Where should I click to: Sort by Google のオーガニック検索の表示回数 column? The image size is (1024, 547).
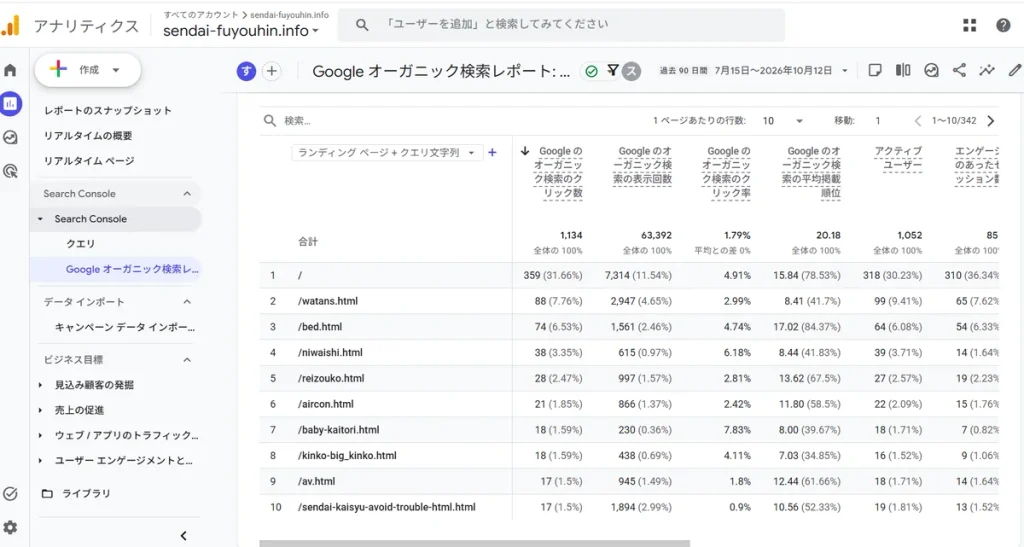[x=643, y=164]
